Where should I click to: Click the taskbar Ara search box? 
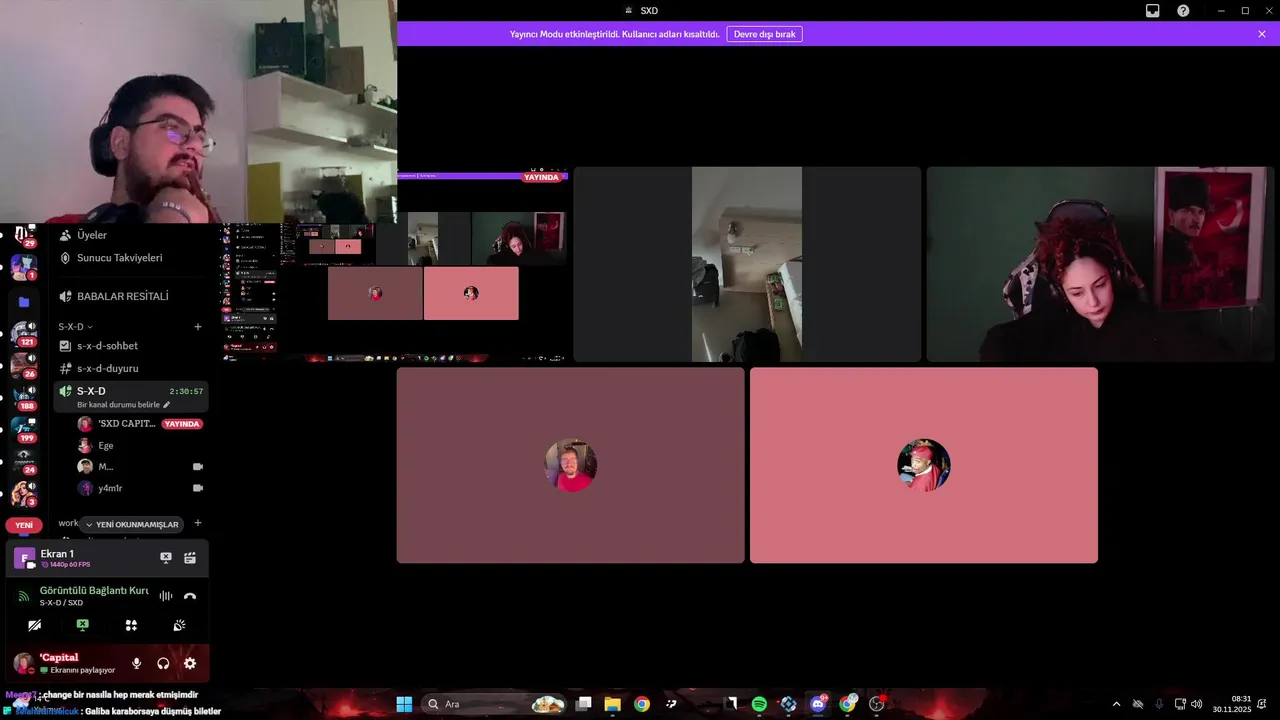point(495,704)
